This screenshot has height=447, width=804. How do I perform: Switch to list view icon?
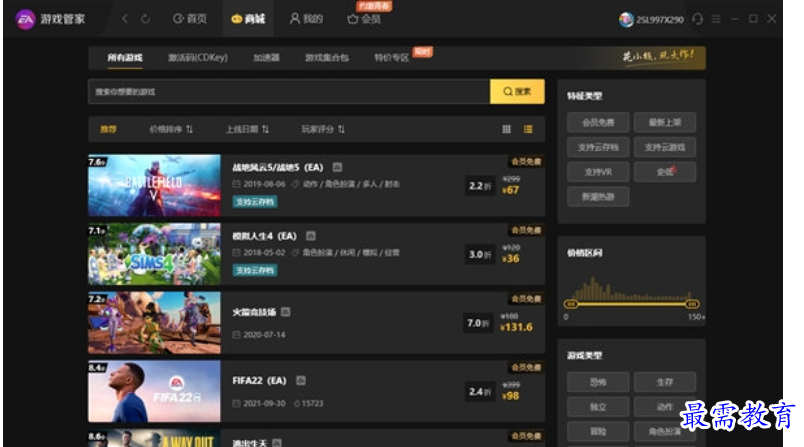point(528,129)
